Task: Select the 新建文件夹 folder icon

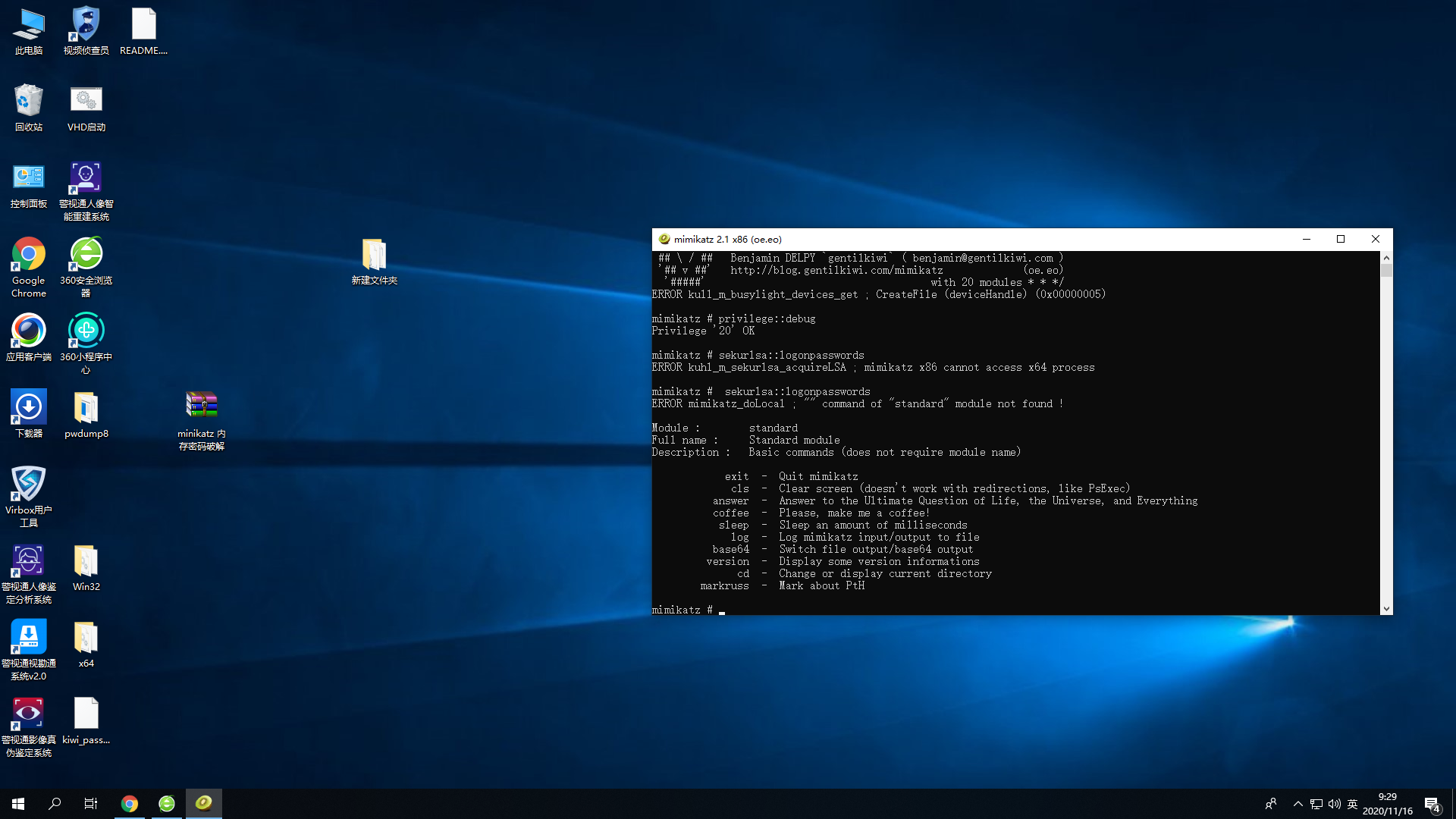Action: 374,255
